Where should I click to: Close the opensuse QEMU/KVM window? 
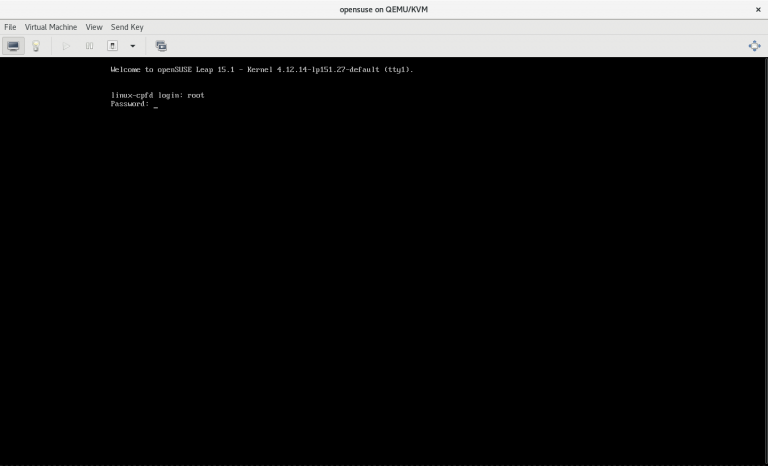758,9
